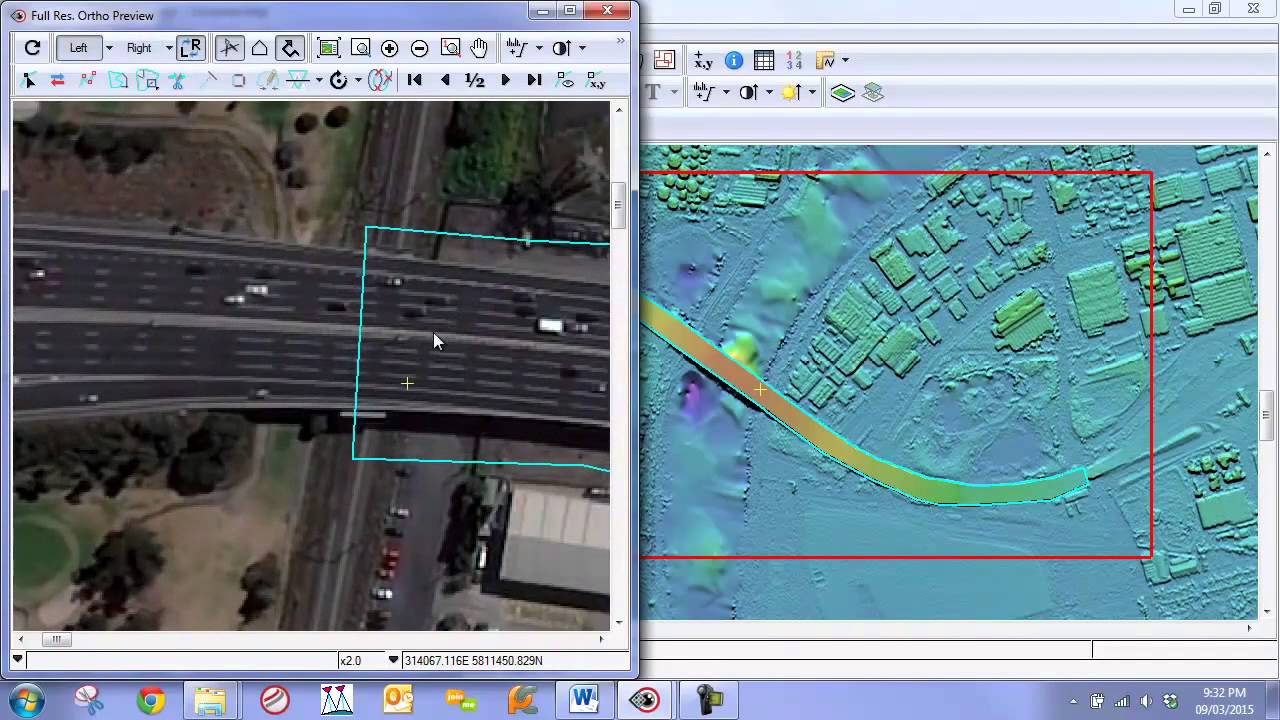Click the polygon outline tool icon
This screenshot has width=1280, height=720.
click(x=259, y=48)
